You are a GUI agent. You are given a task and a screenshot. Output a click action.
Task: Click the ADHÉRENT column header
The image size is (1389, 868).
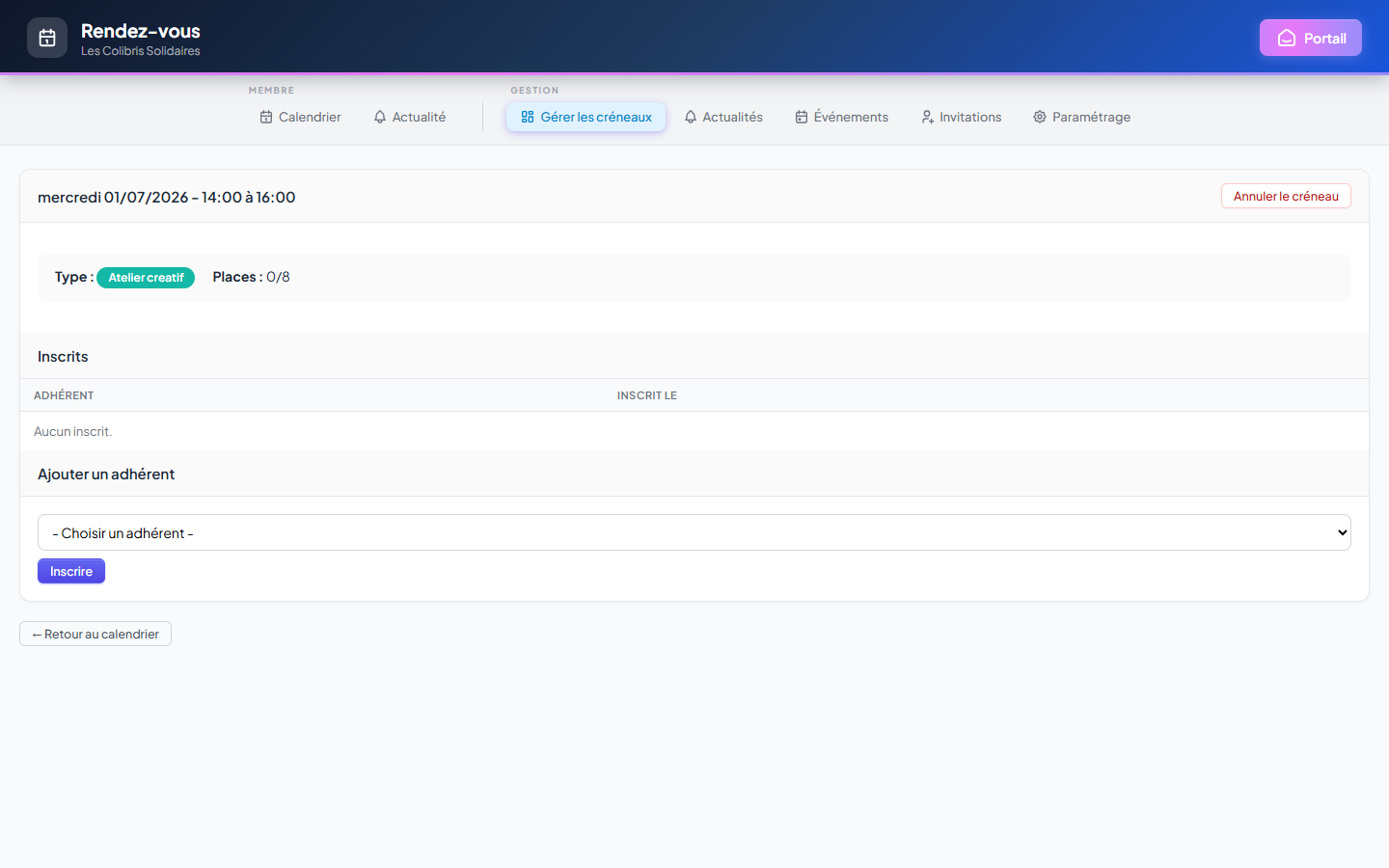pyautogui.click(x=64, y=395)
